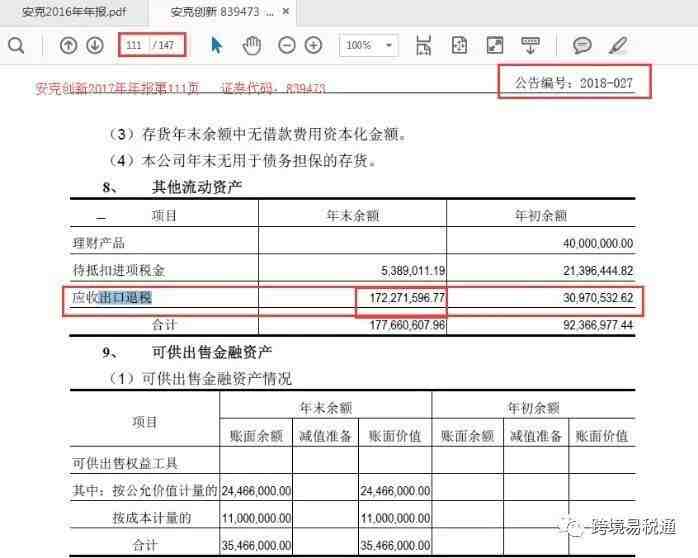Image resolution: width=698 pixels, height=558 pixels.
Task: Click the 应收出口退税 row label
Action: tap(112, 298)
